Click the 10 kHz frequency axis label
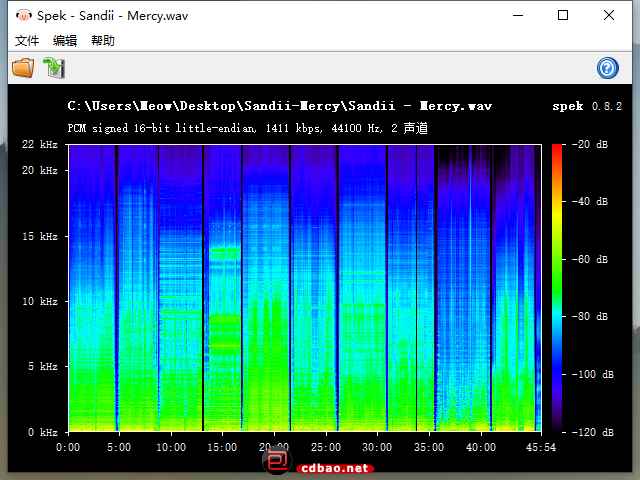The width and height of the screenshot is (640, 480). (x=40, y=301)
